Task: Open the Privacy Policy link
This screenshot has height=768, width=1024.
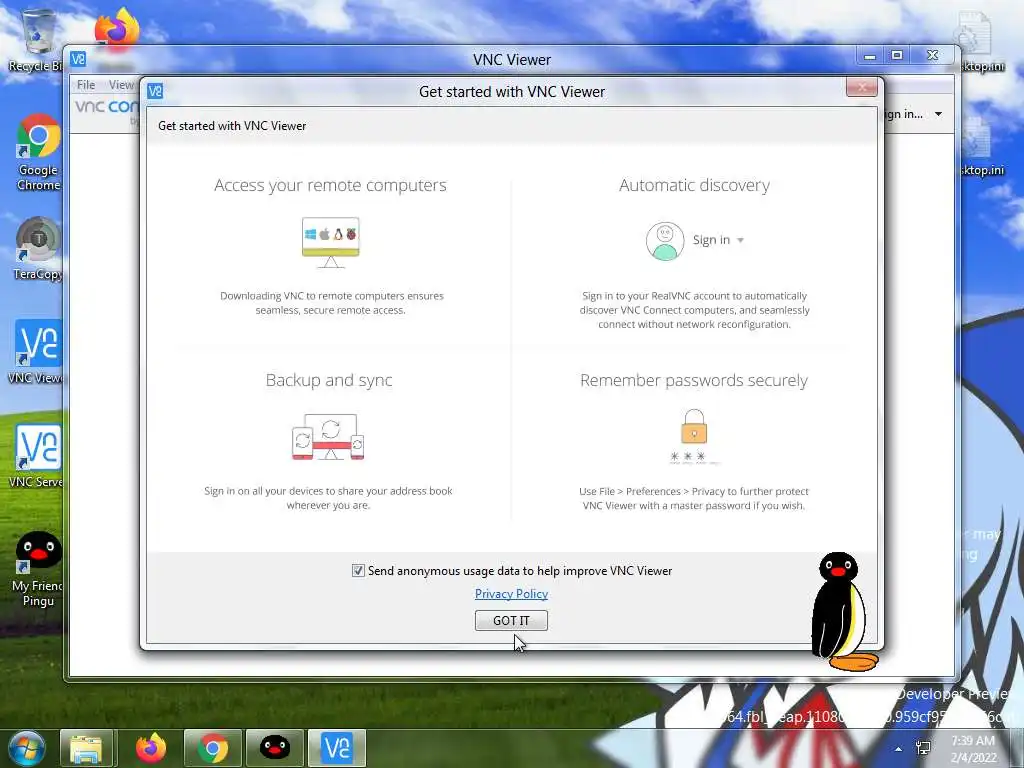Action: click(511, 594)
